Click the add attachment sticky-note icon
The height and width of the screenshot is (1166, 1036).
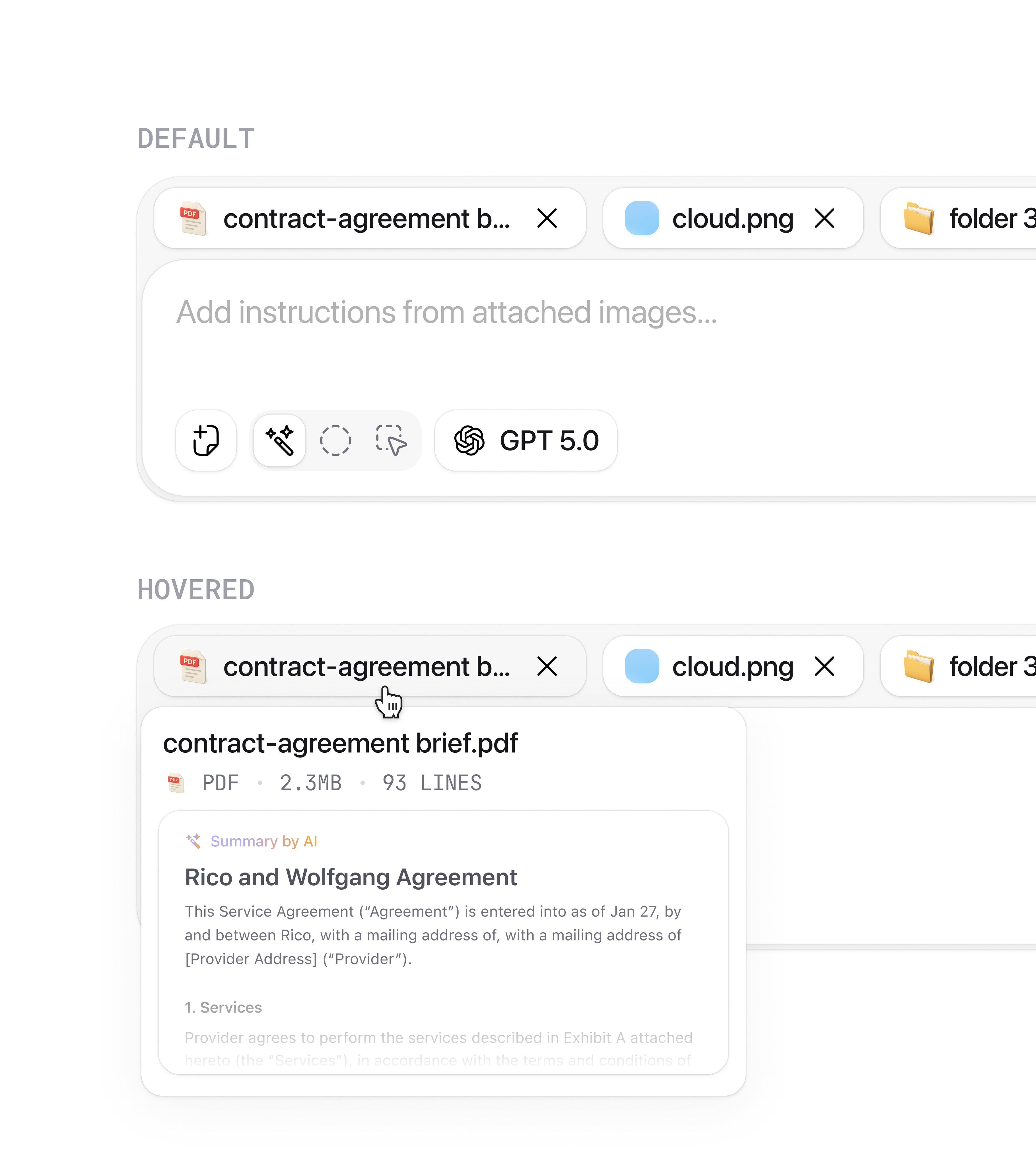coord(206,440)
